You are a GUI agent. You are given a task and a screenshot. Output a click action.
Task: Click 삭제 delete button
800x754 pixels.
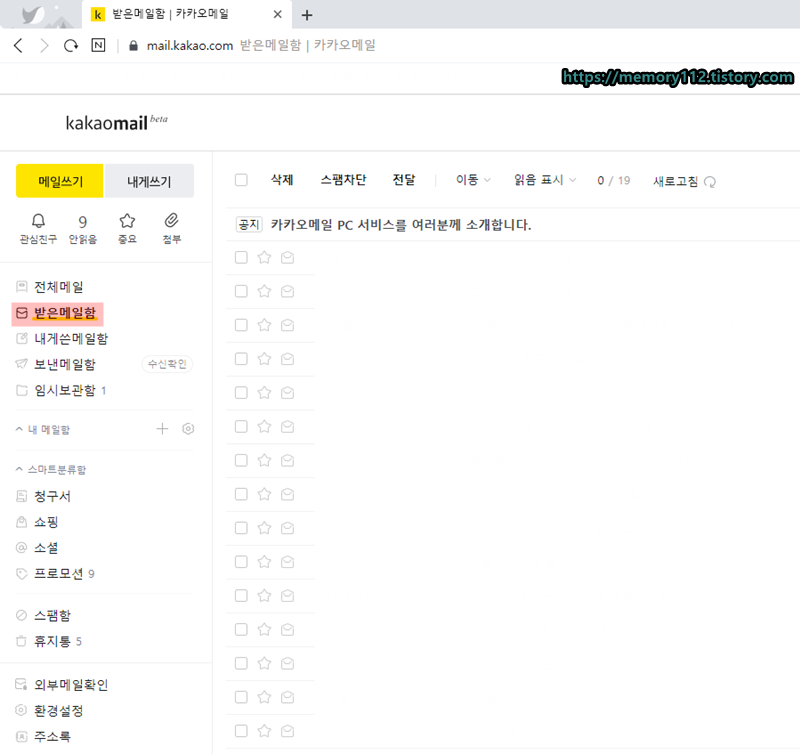(282, 180)
